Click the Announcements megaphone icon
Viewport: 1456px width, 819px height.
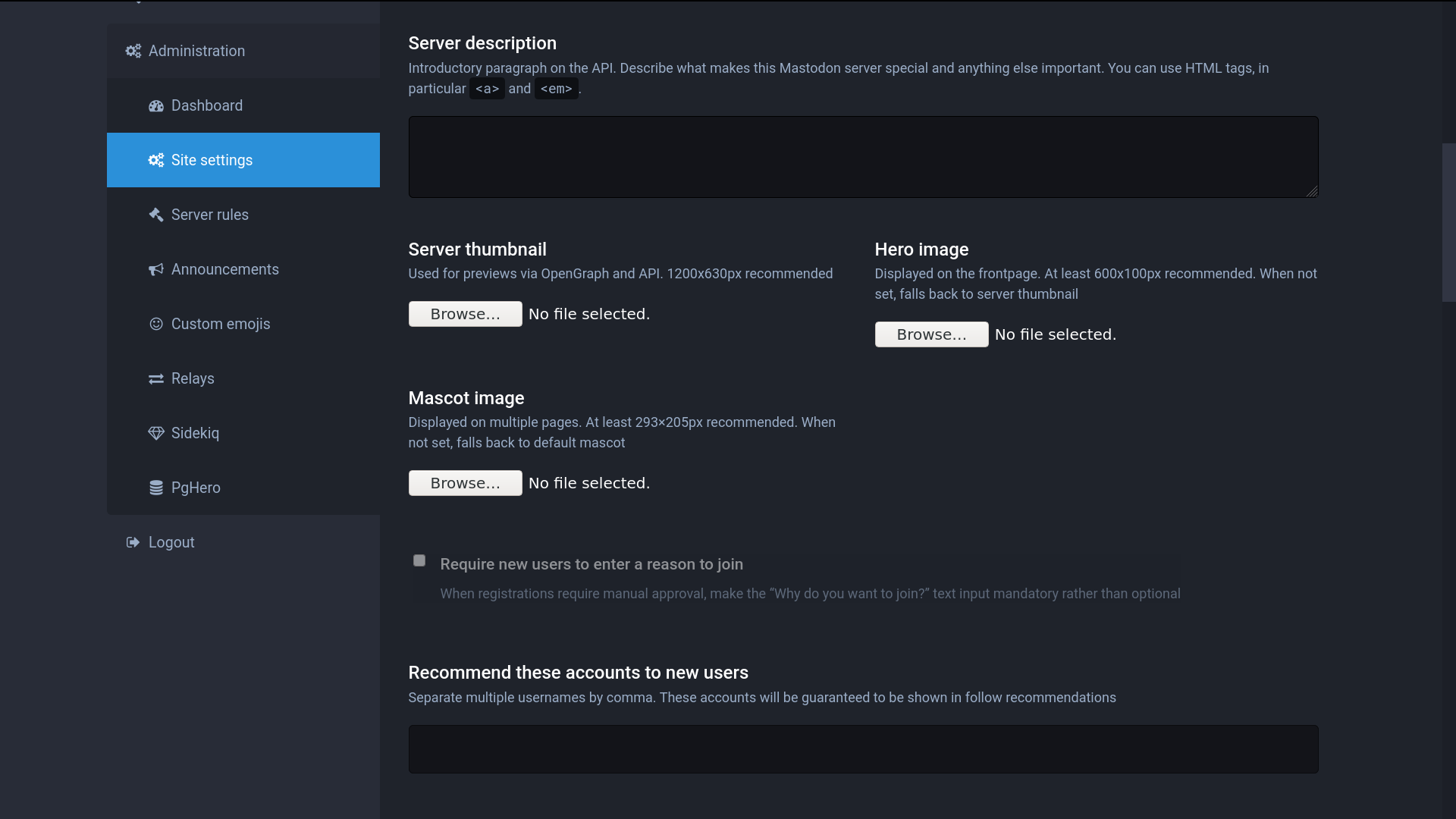coord(156,270)
